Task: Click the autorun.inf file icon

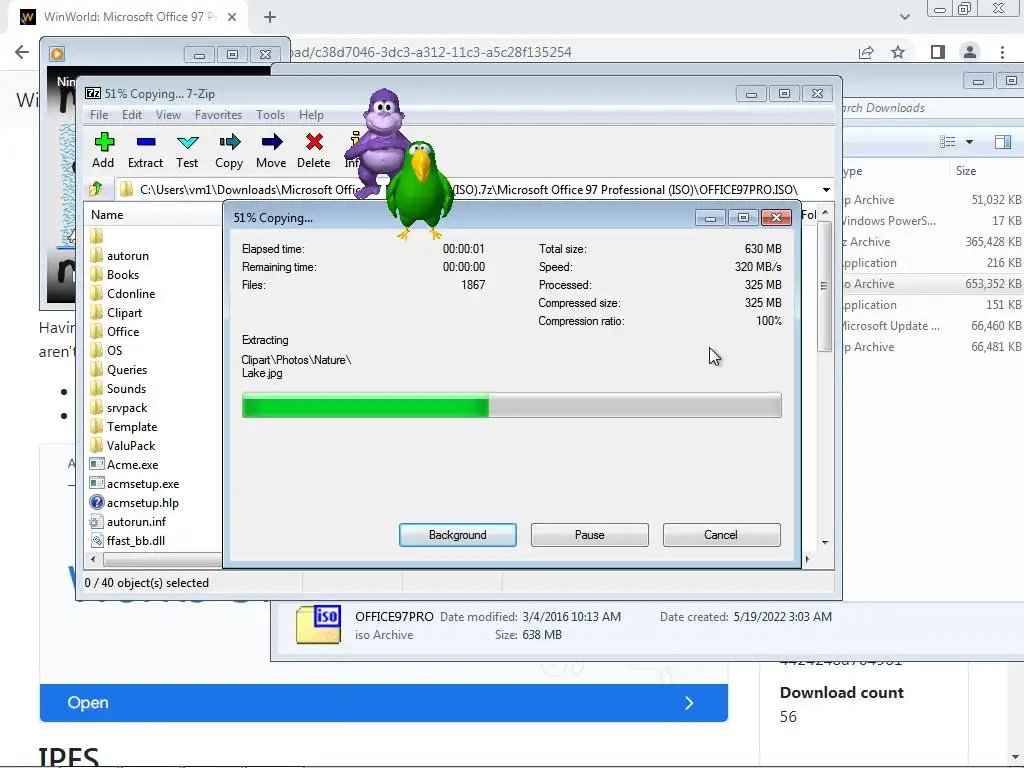Action: point(97,521)
